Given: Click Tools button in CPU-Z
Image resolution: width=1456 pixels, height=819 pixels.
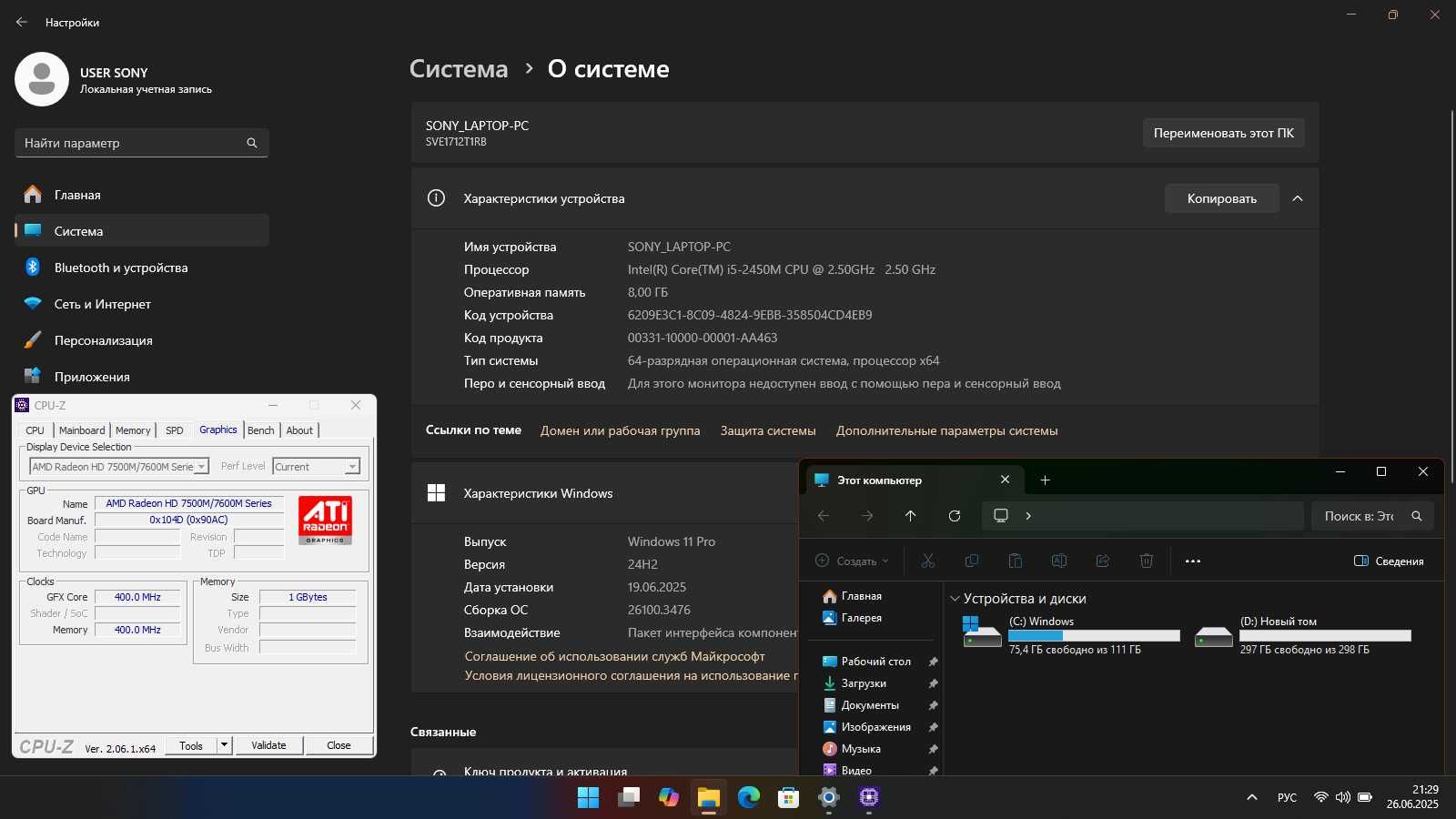Looking at the screenshot, I should pos(191,745).
